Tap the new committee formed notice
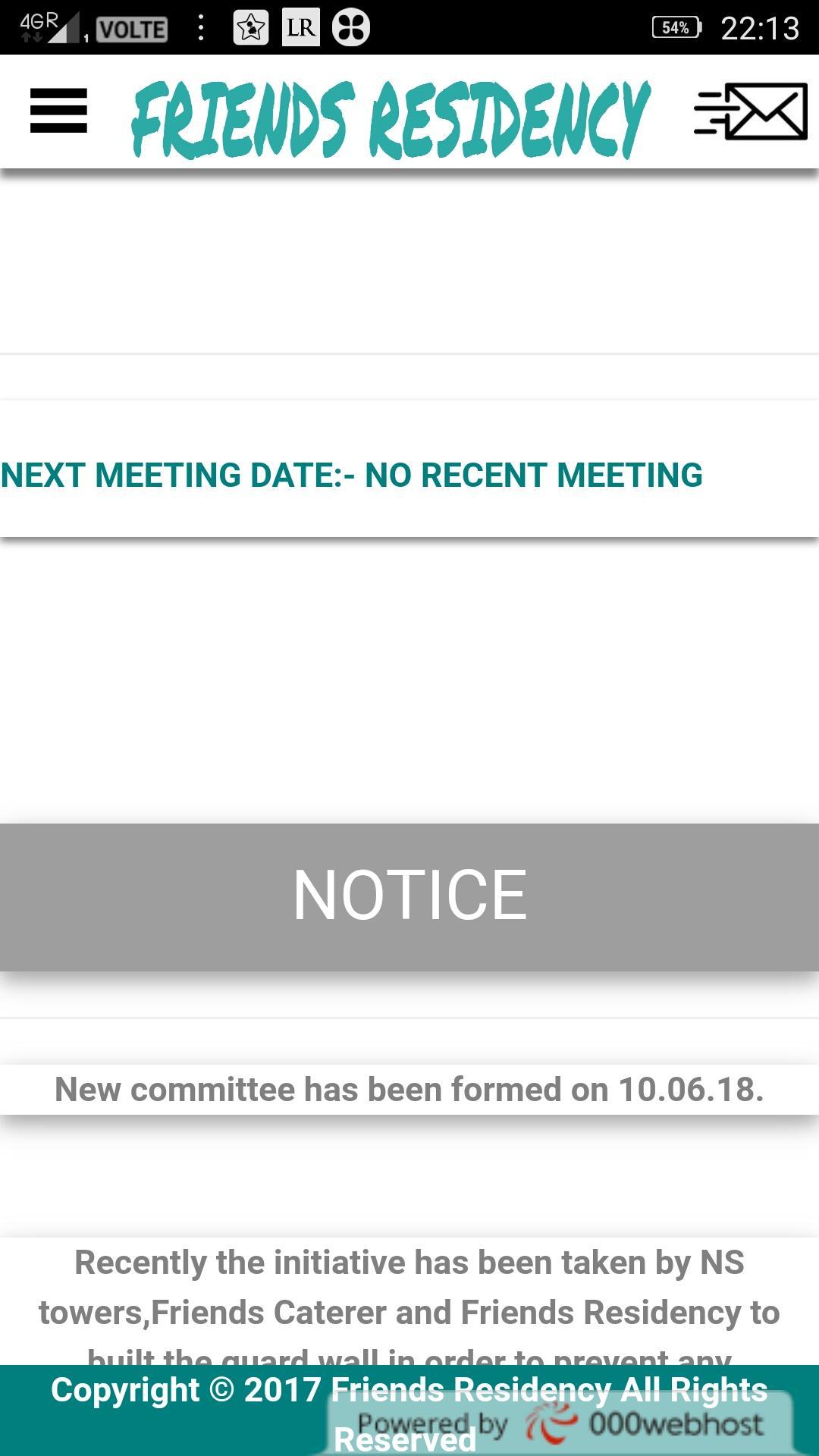Image resolution: width=819 pixels, height=1456 pixels. point(409,1090)
